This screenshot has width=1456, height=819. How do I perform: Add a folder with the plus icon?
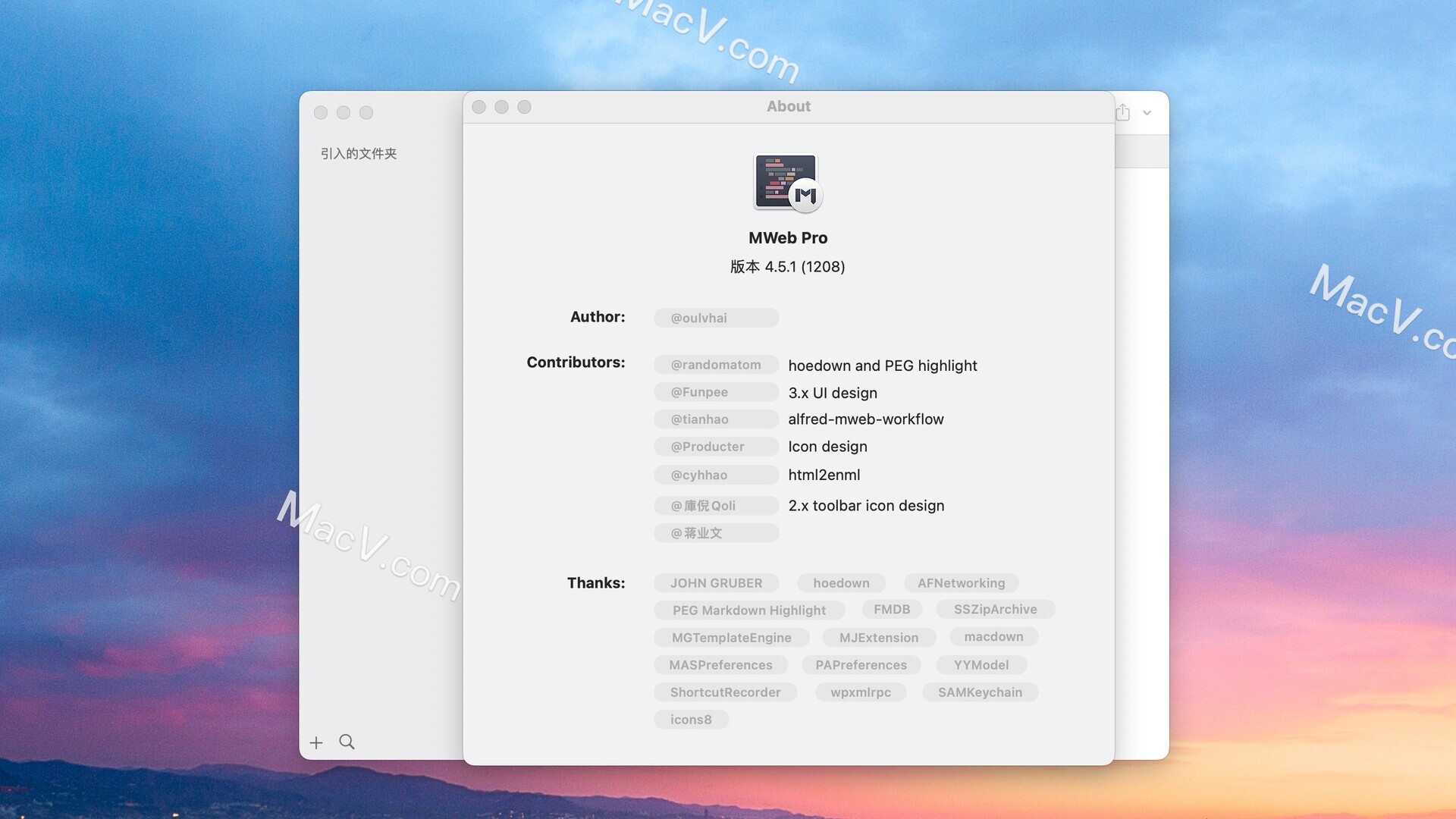click(316, 742)
